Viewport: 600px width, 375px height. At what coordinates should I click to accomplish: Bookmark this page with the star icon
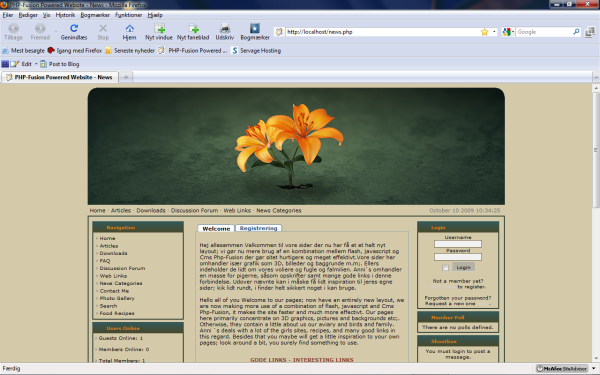(484, 32)
